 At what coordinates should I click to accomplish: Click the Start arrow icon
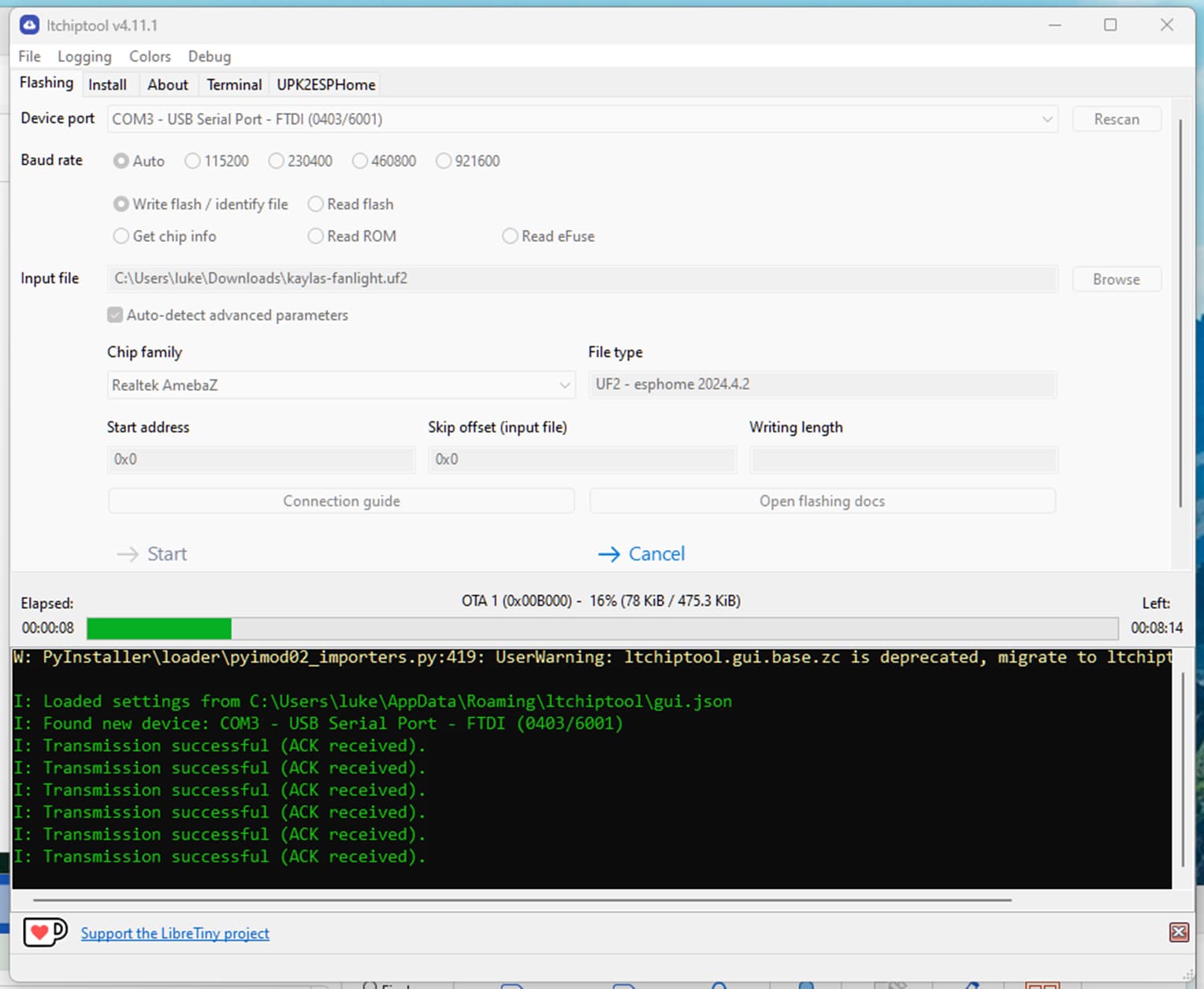[x=128, y=554]
